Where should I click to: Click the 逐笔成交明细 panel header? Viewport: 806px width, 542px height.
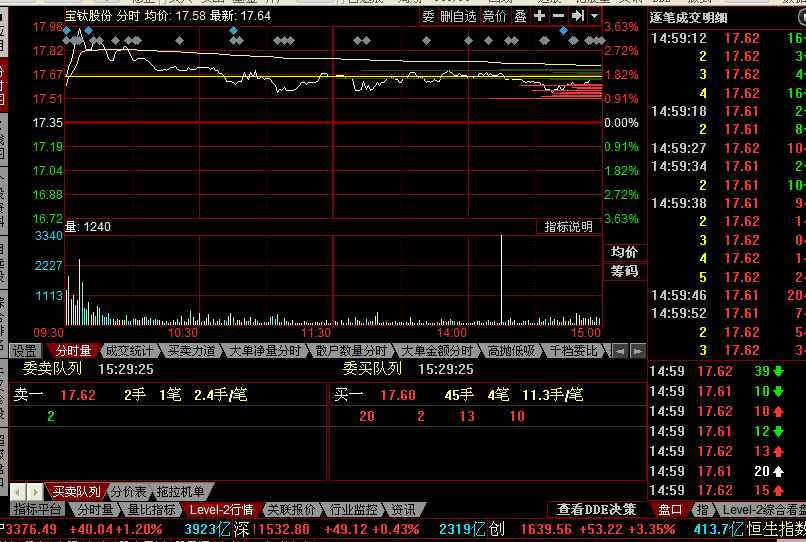tap(688, 18)
